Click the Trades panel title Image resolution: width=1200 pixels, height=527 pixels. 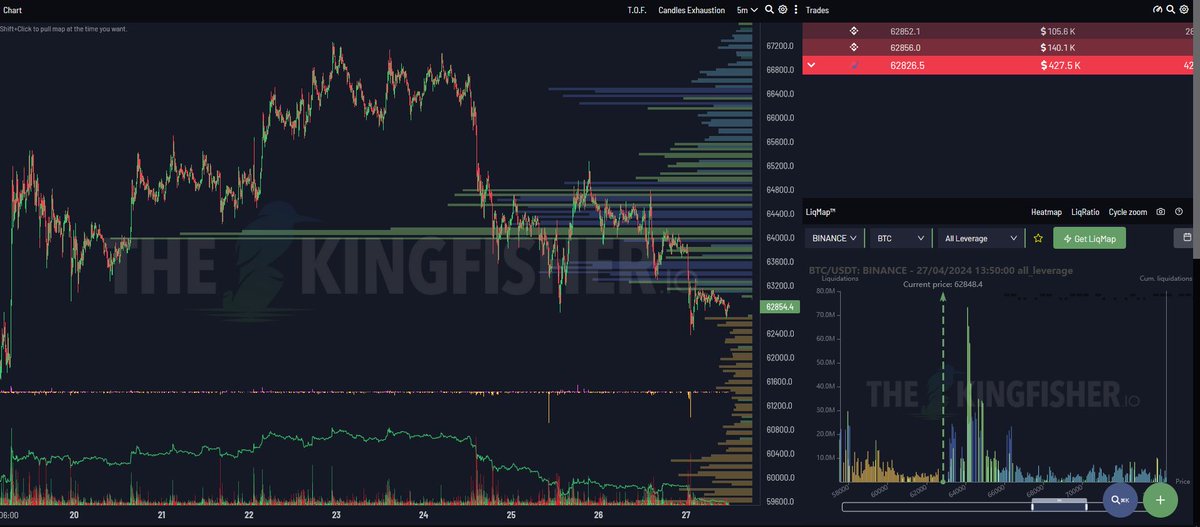[817, 9]
